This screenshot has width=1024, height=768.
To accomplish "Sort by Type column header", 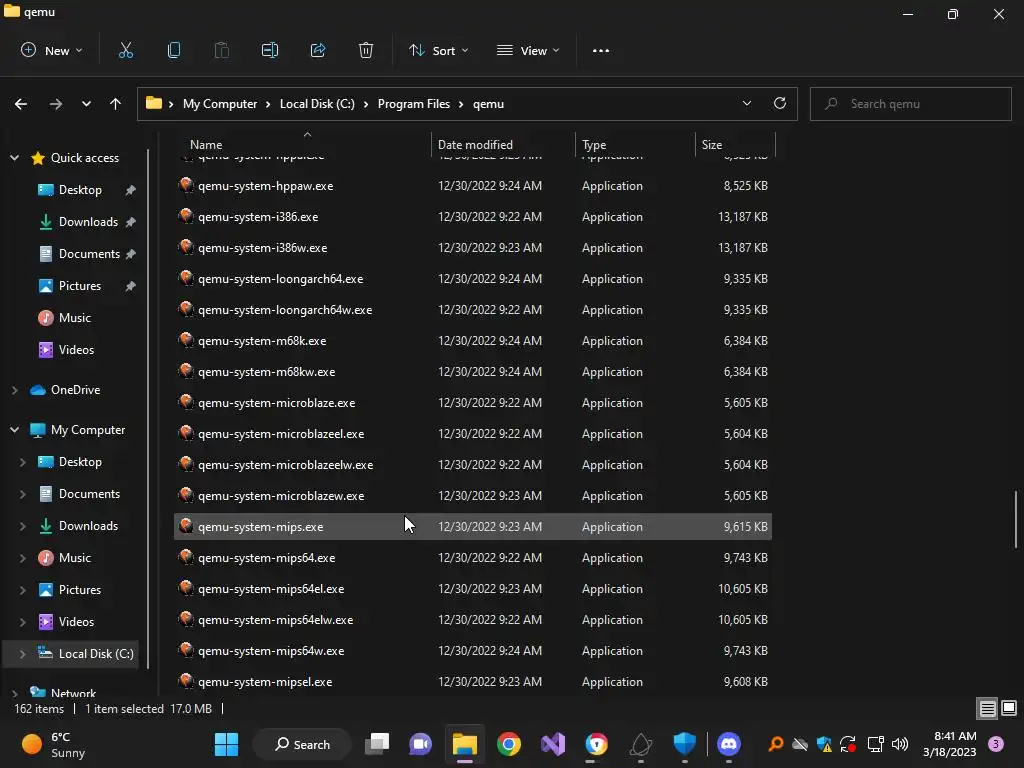I will [635, 144].
